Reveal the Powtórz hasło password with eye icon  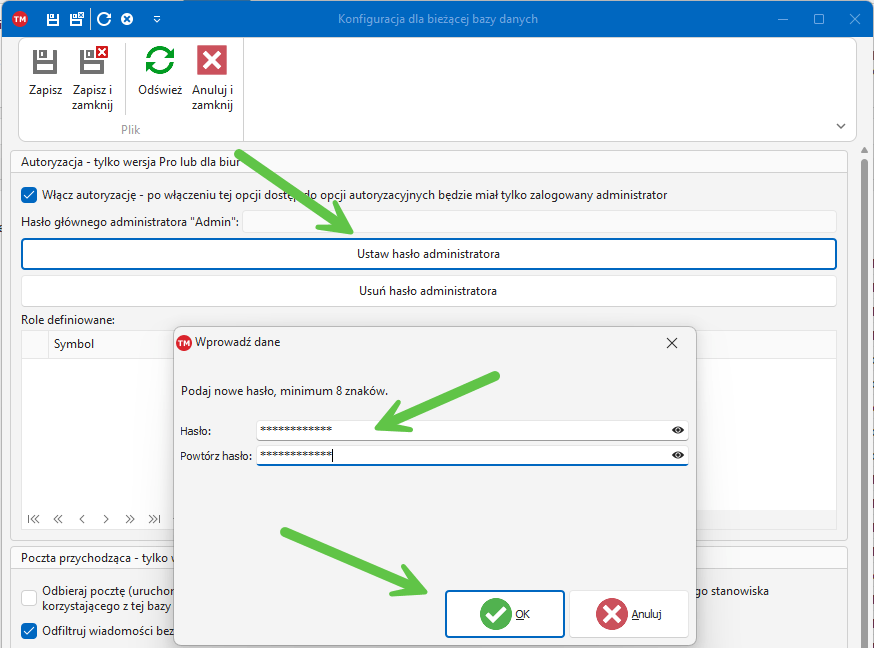(678, 455)
